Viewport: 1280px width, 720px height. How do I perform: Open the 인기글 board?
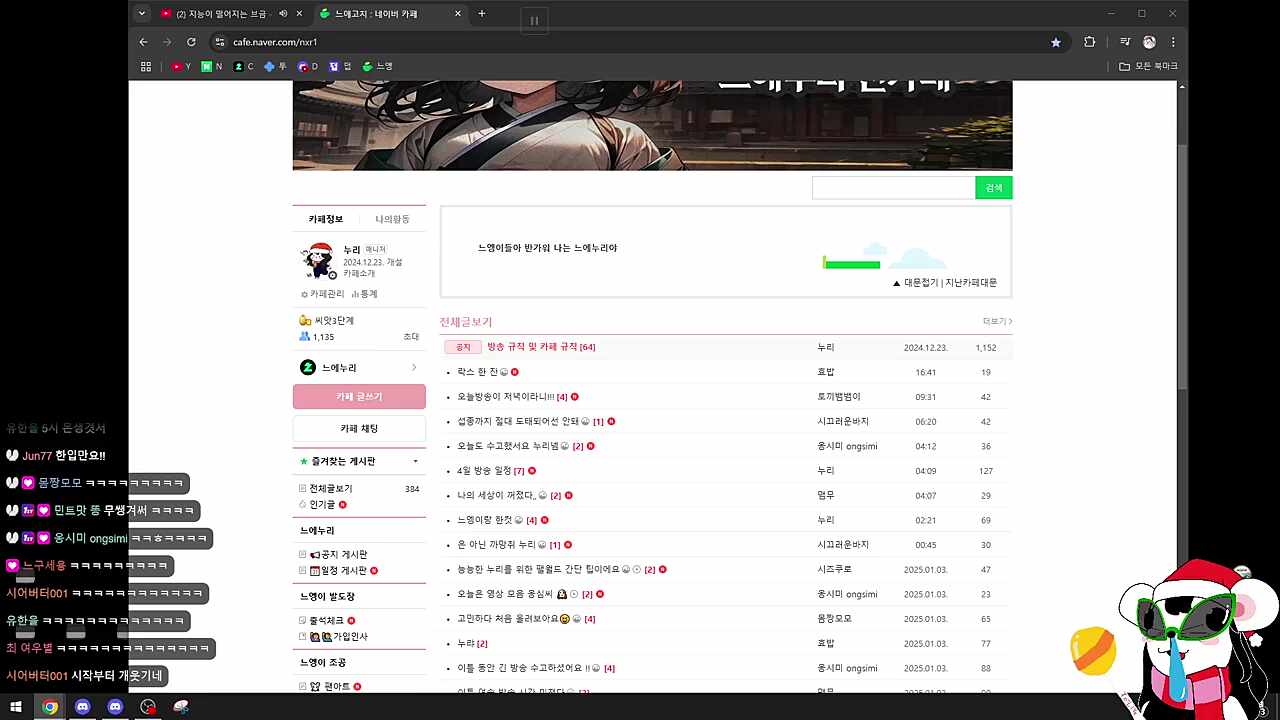click(321, 505)
